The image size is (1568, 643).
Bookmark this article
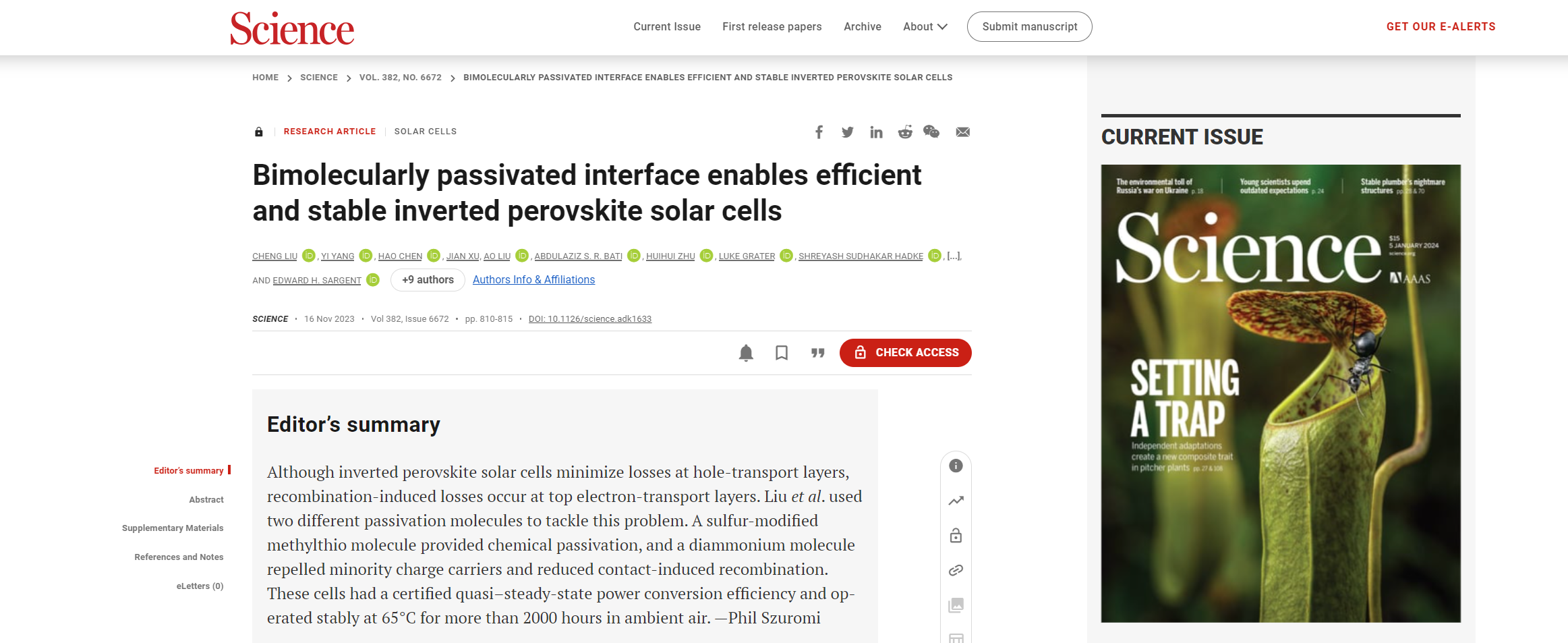(782, 353)
